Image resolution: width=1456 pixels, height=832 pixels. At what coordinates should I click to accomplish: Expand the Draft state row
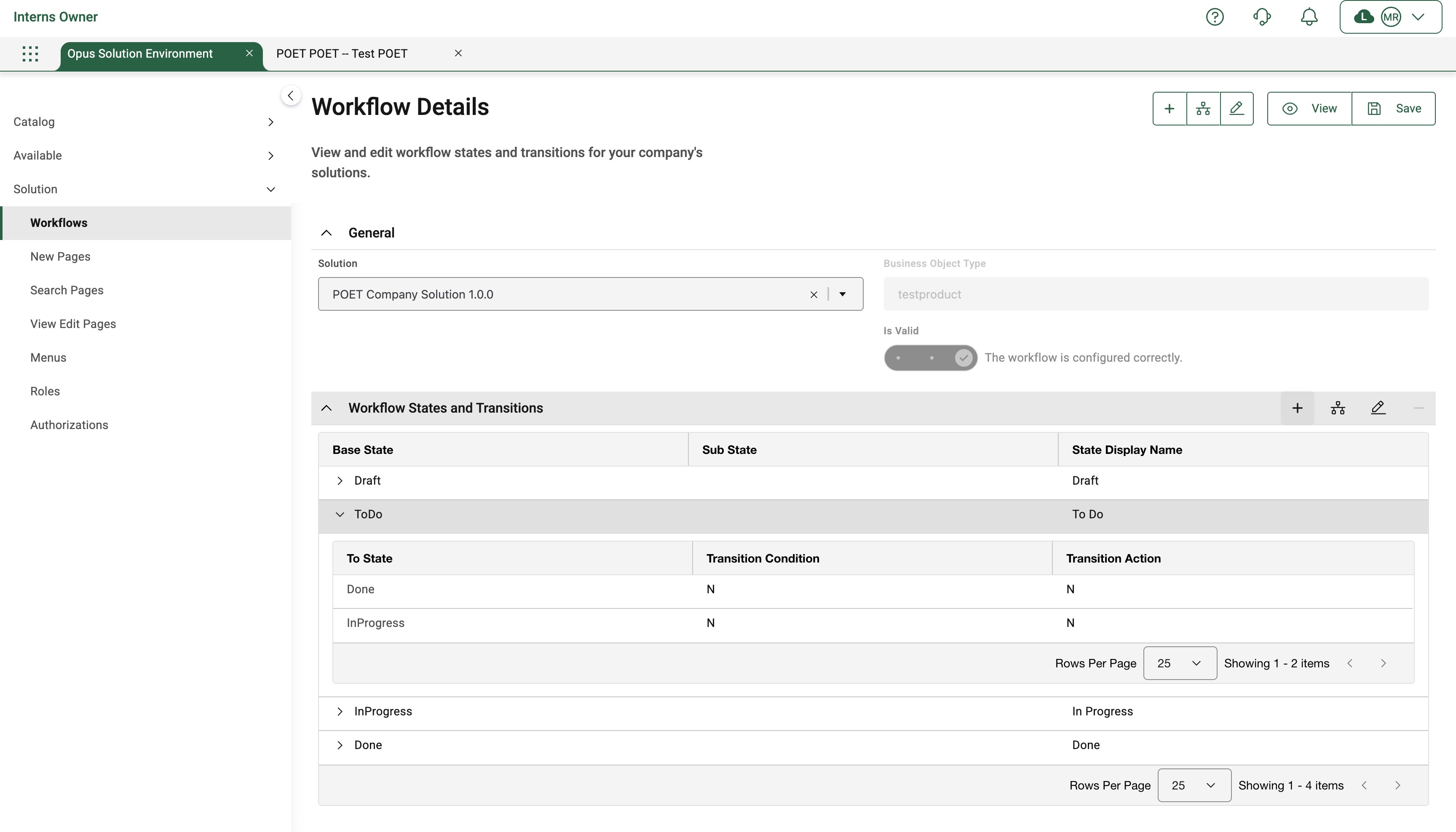[x=340, y=481]
